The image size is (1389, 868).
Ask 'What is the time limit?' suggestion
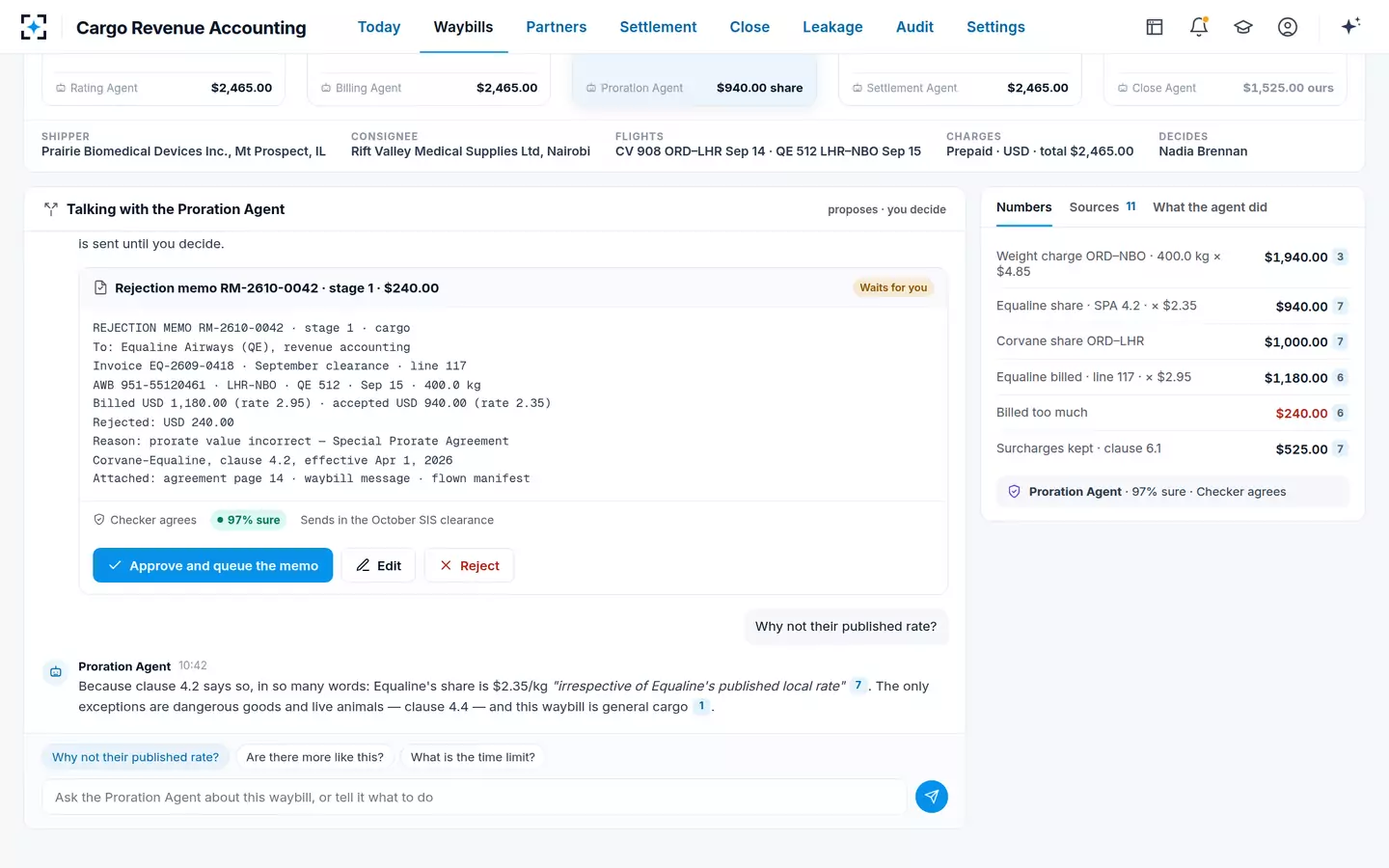click(473, 757)
